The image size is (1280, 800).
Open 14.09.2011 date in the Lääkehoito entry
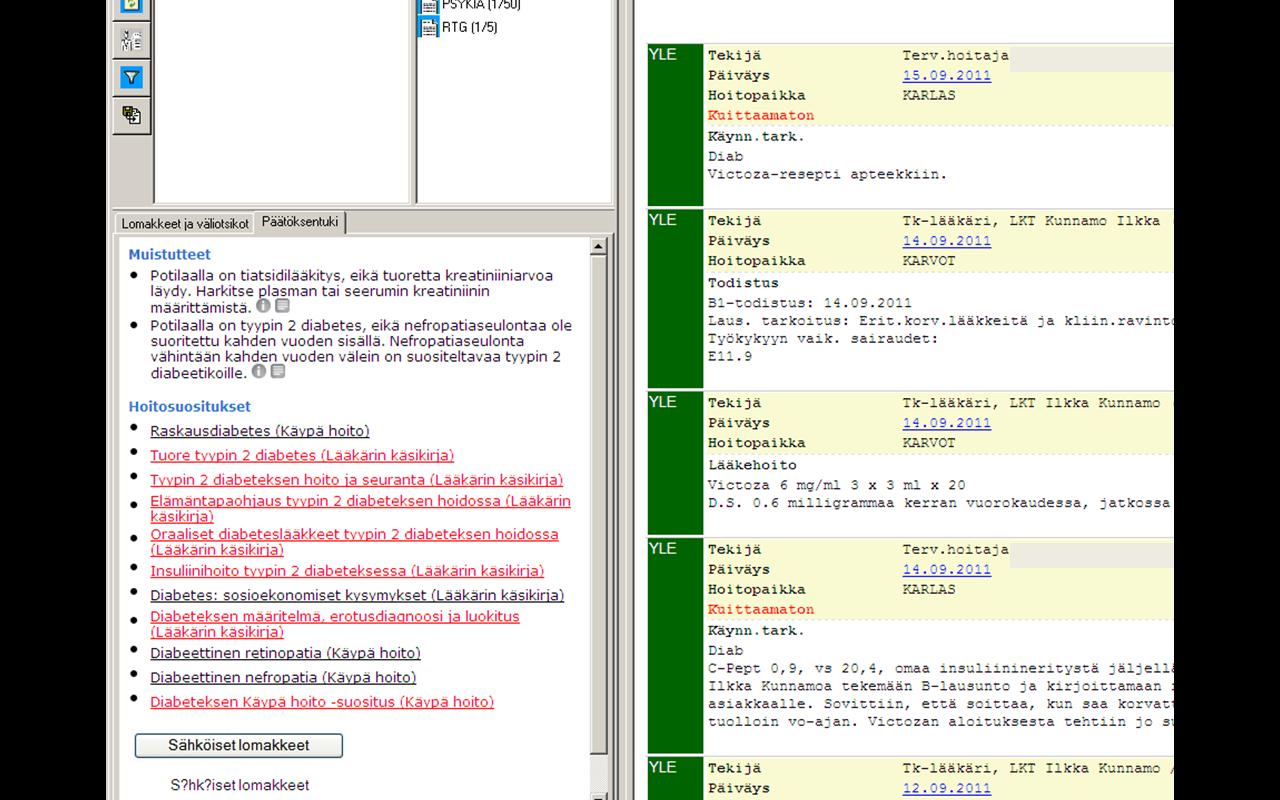(x=947, y=423)
